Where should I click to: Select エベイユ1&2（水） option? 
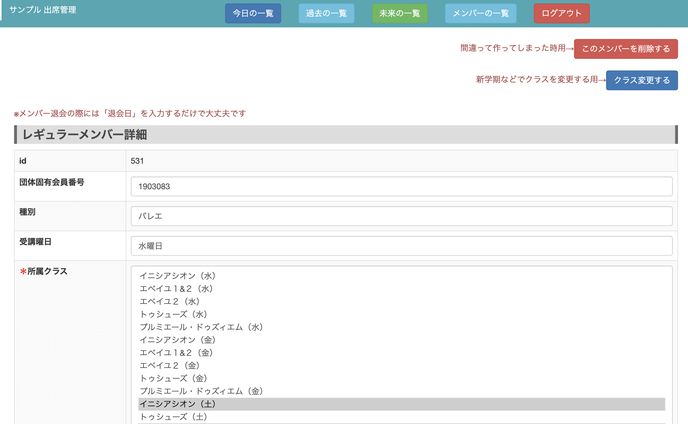401,288
